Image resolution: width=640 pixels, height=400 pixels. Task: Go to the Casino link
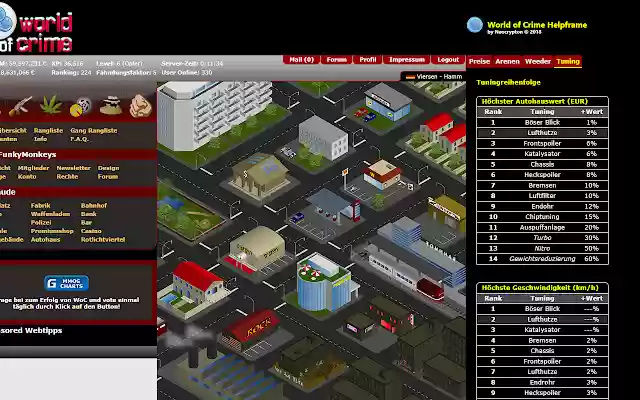(91, 231)
